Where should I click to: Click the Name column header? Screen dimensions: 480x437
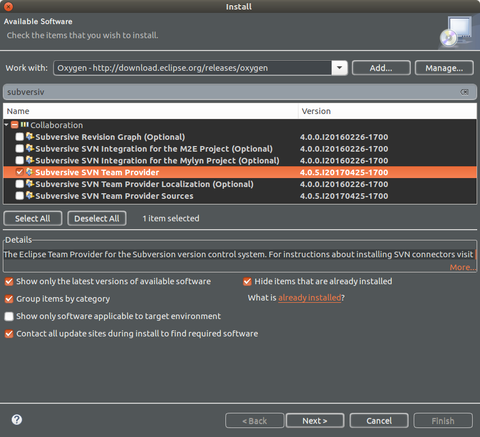151,111
